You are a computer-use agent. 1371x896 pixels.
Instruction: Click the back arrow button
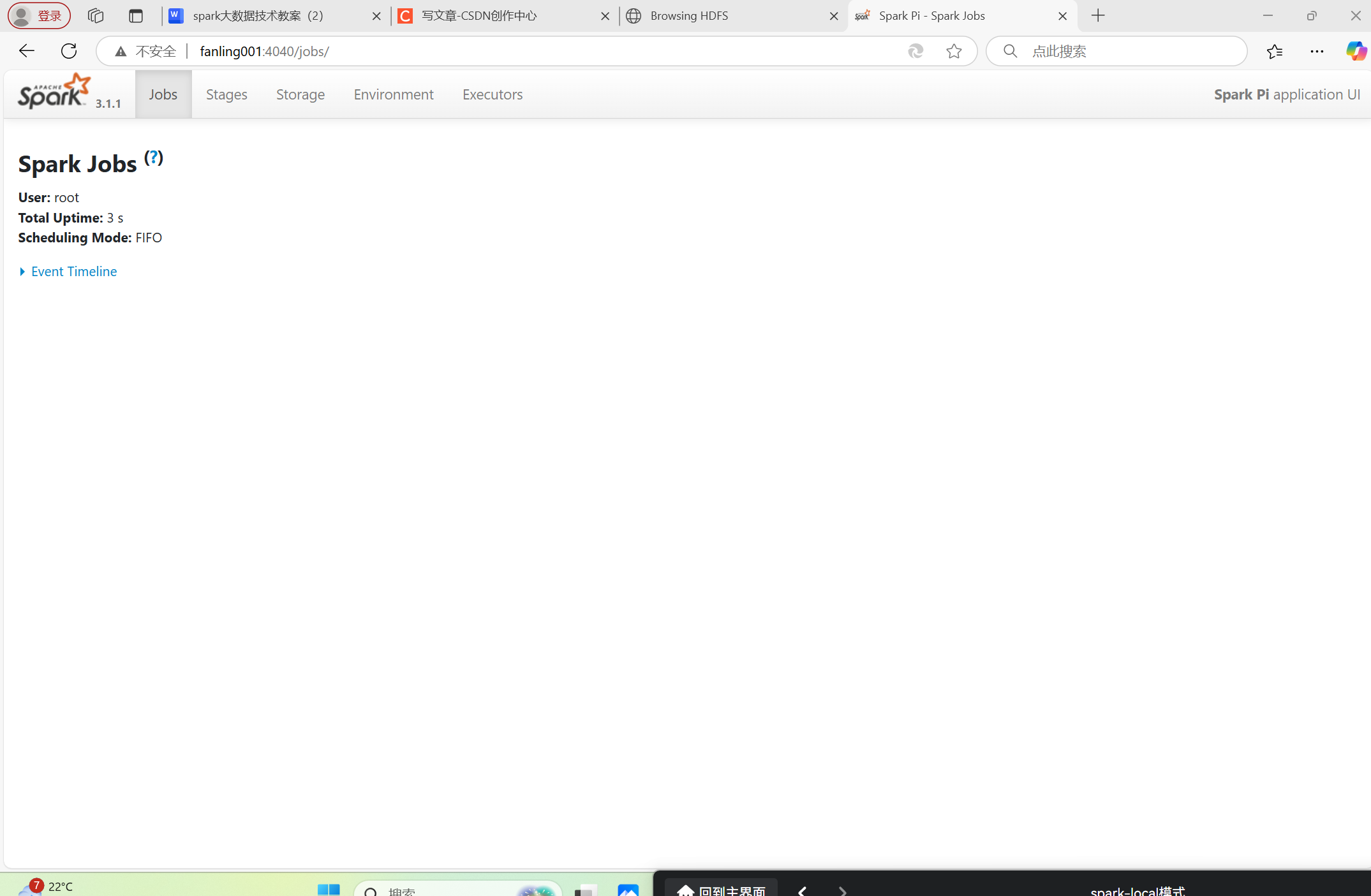[26, 51]
